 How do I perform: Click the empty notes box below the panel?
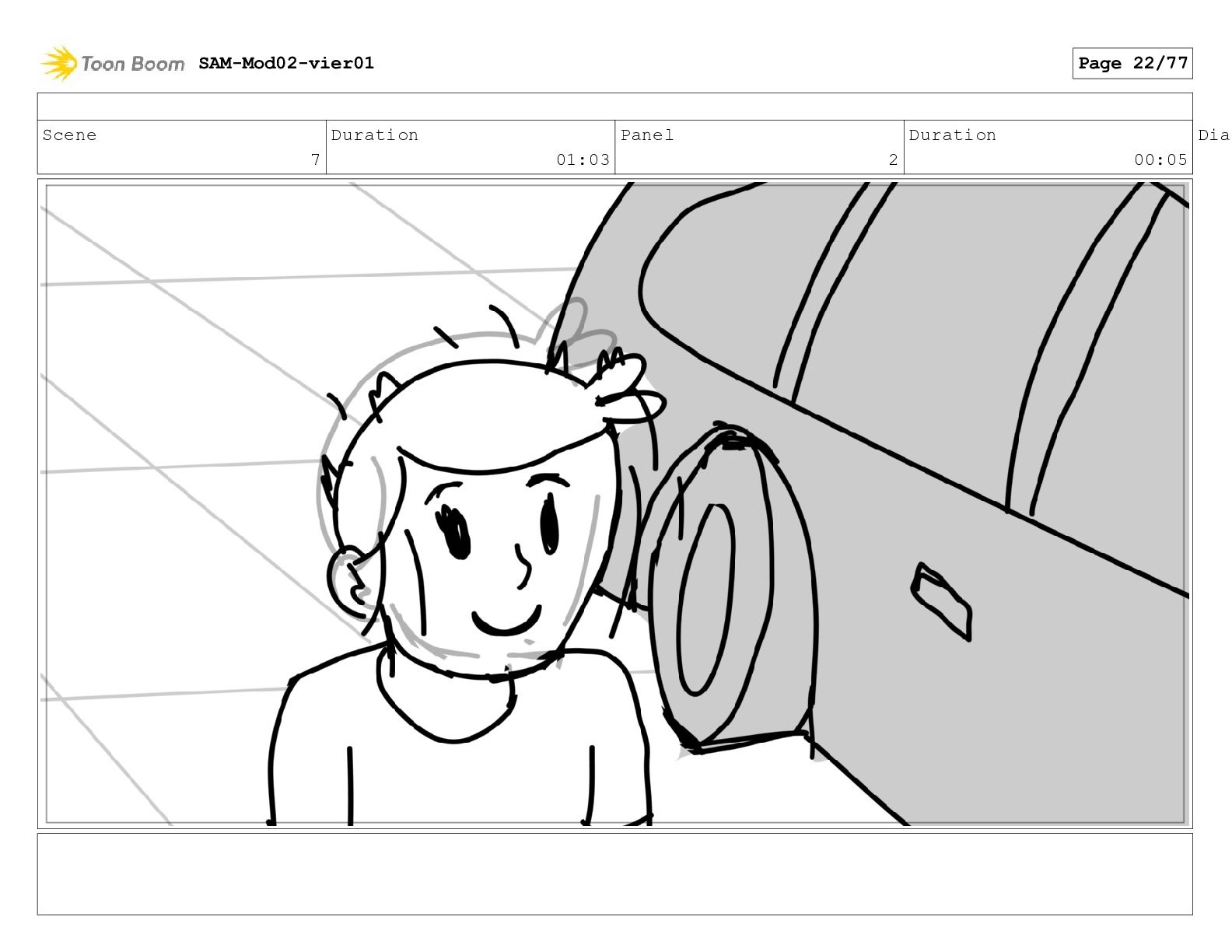coord(614,874)
